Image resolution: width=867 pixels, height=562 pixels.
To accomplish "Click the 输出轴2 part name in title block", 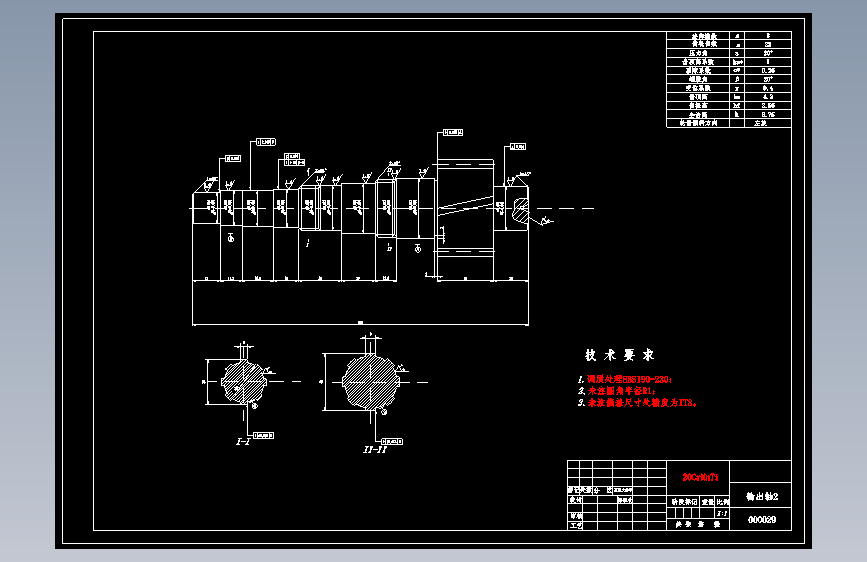I will click(762, 496).
